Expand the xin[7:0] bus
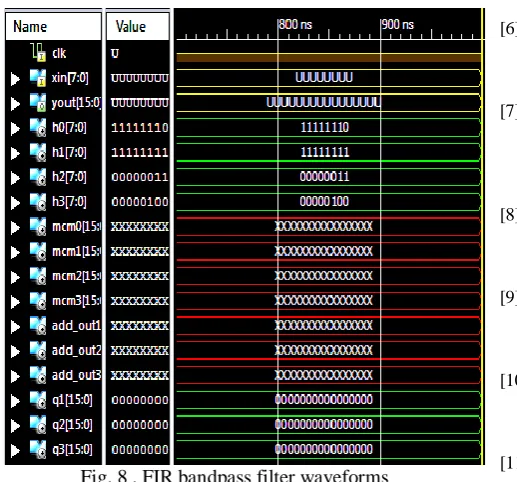The width and height of the screenshot is (517, 482). pos(15,79)
